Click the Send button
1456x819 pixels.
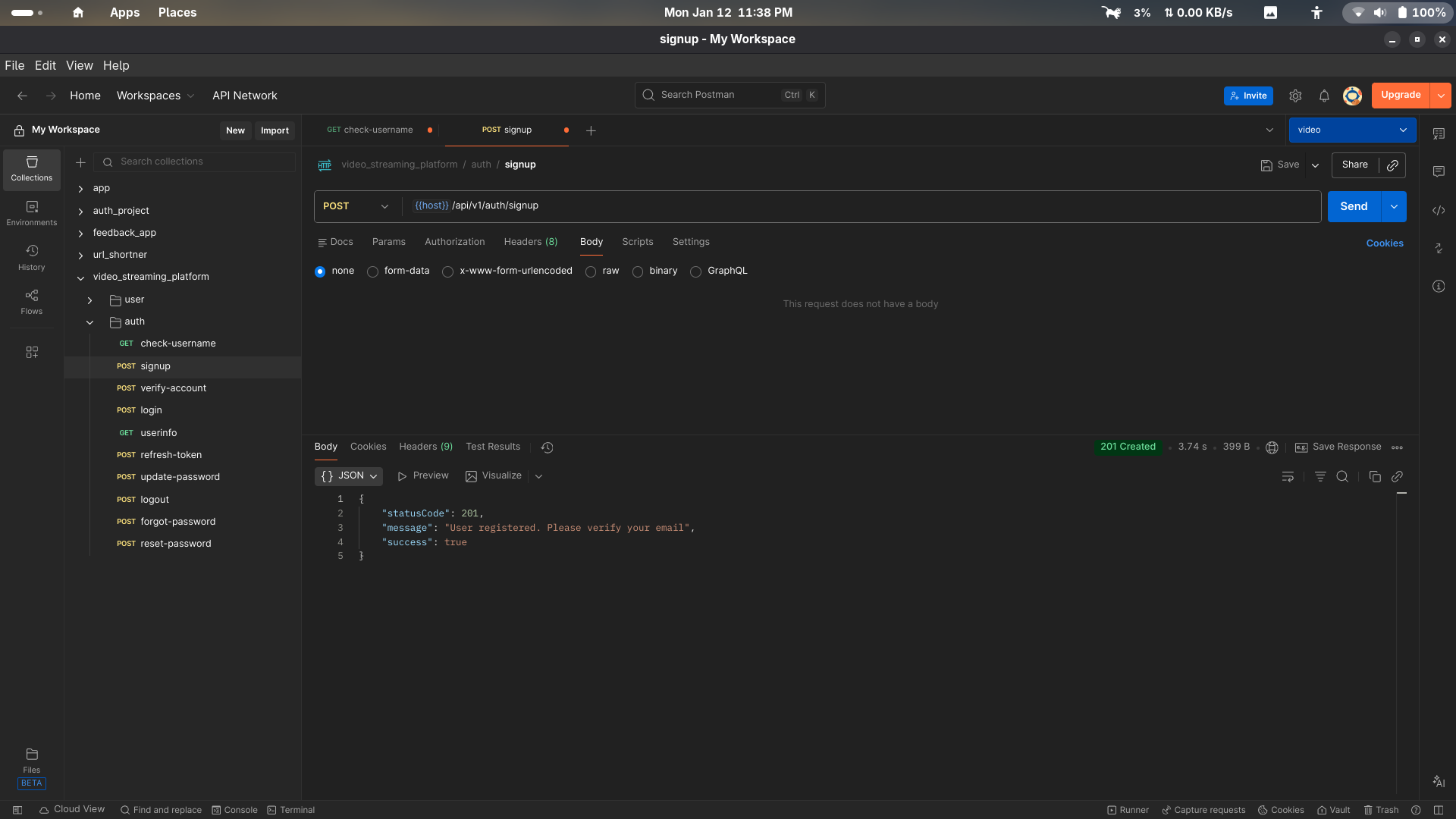click(1354, 206)
